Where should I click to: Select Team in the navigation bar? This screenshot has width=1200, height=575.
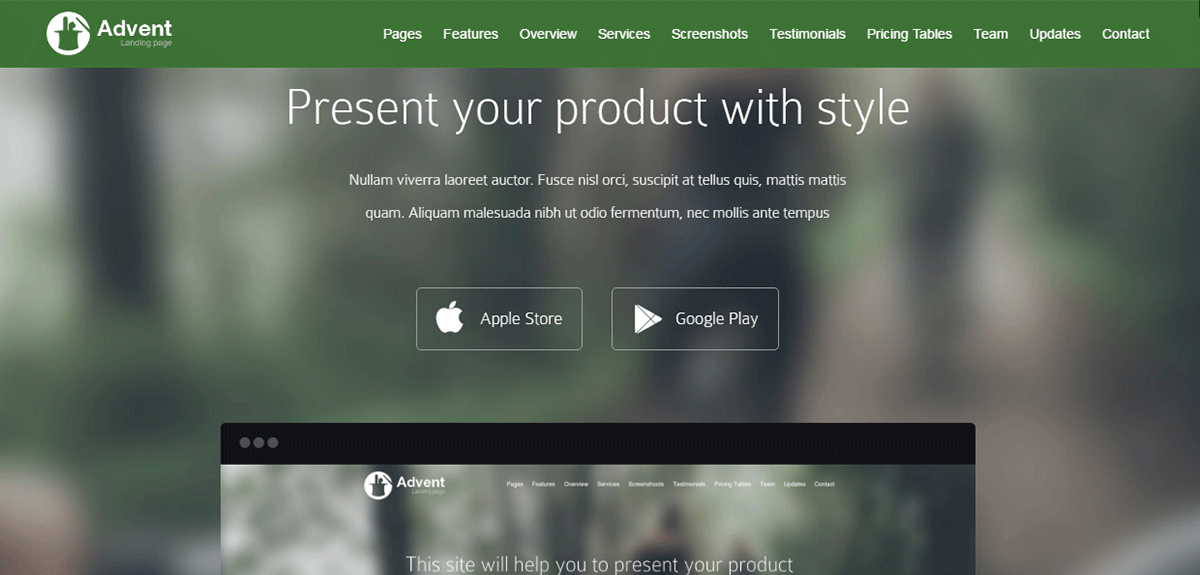click(x=991, y=34)
